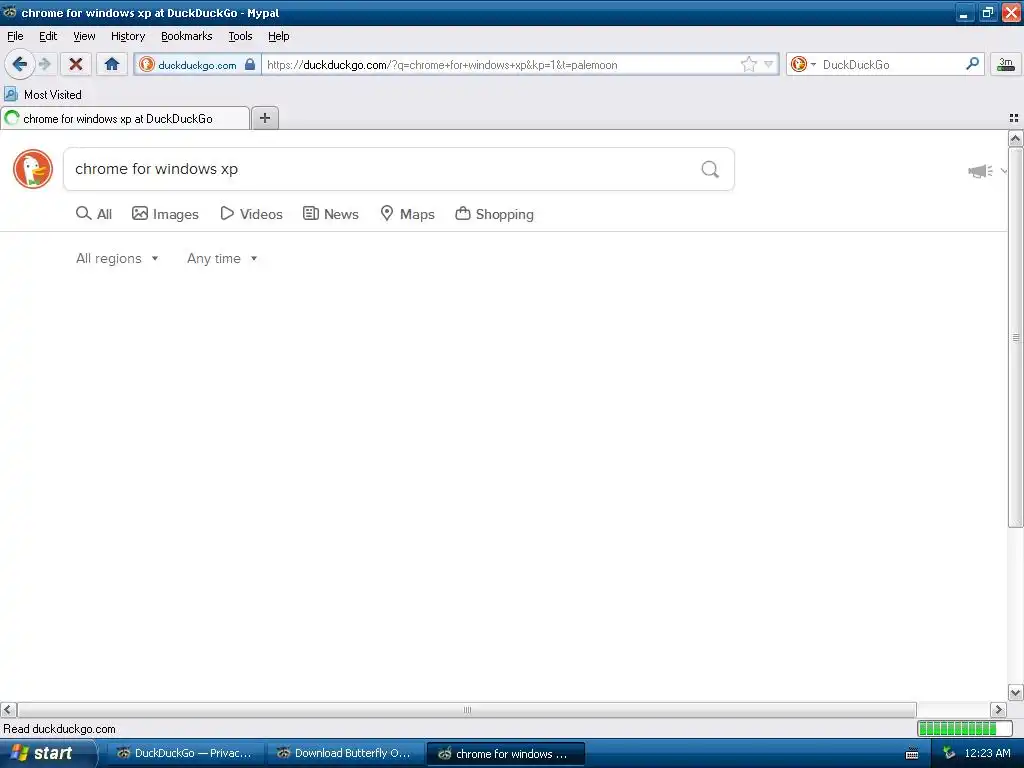Open the Most Visited bookmarks folder
Screen dimensions: 1024x768
coord(43,95)
